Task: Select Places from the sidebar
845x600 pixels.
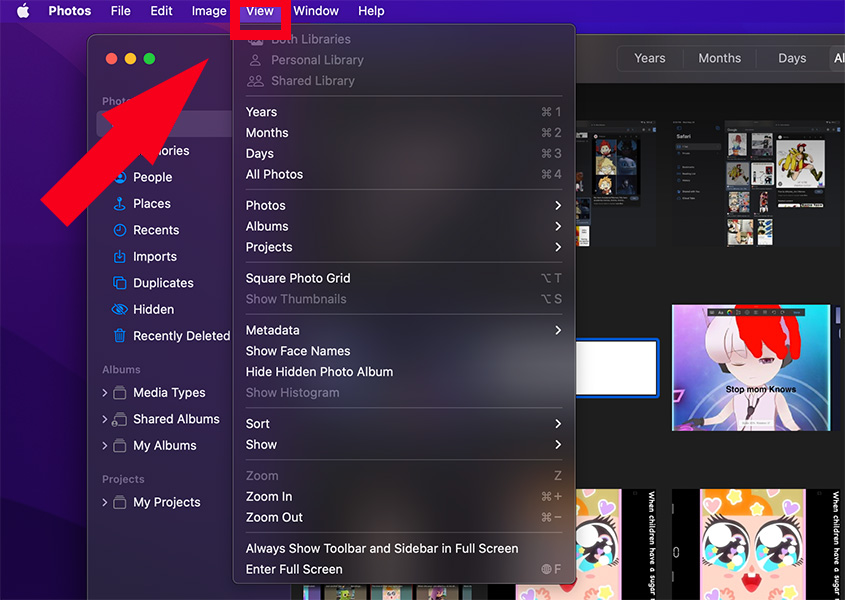Action: [x=153, y=203]
